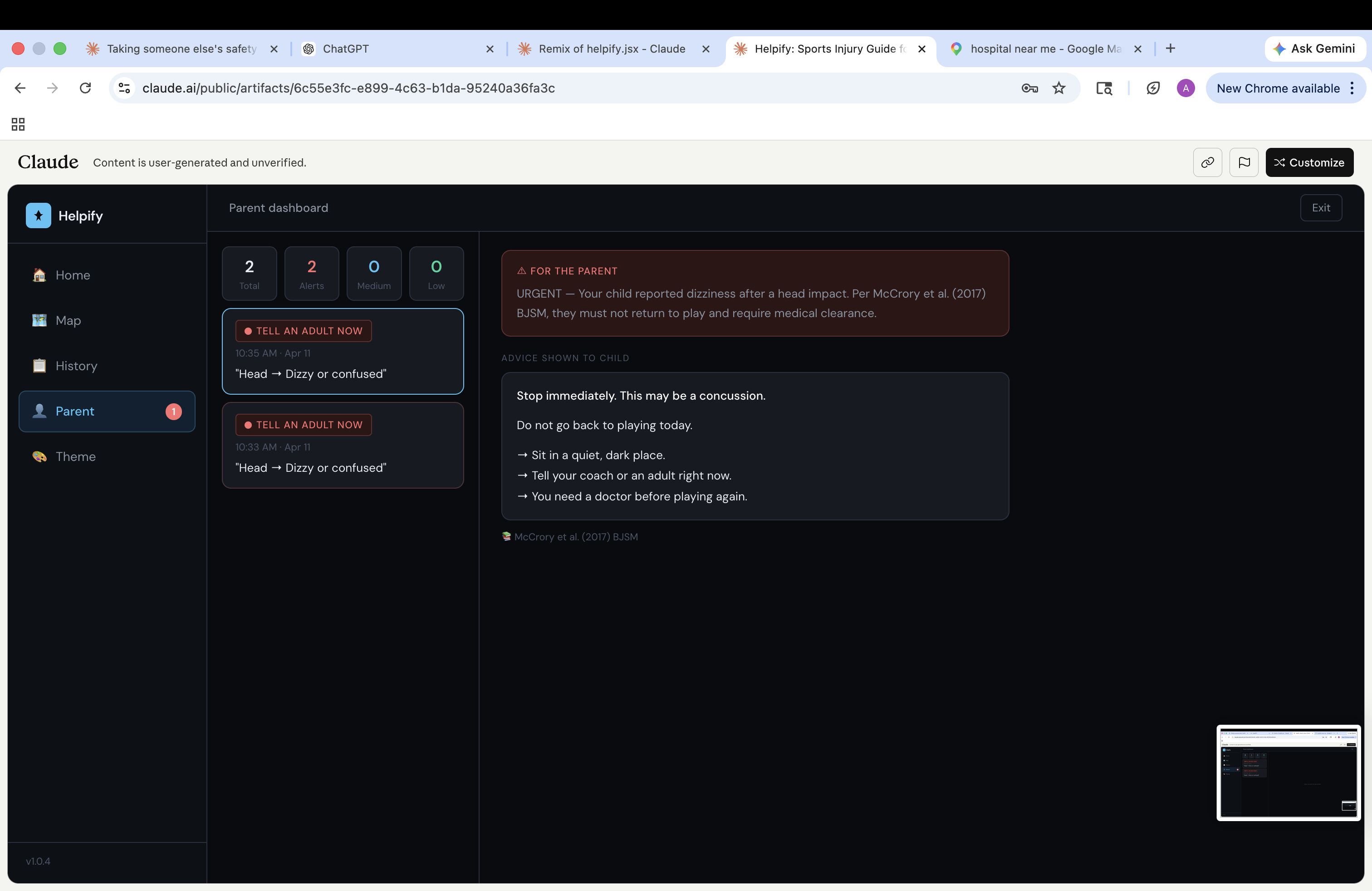
Task: Click the purple profile avatar icon
Action: [x=1185, y=88]
